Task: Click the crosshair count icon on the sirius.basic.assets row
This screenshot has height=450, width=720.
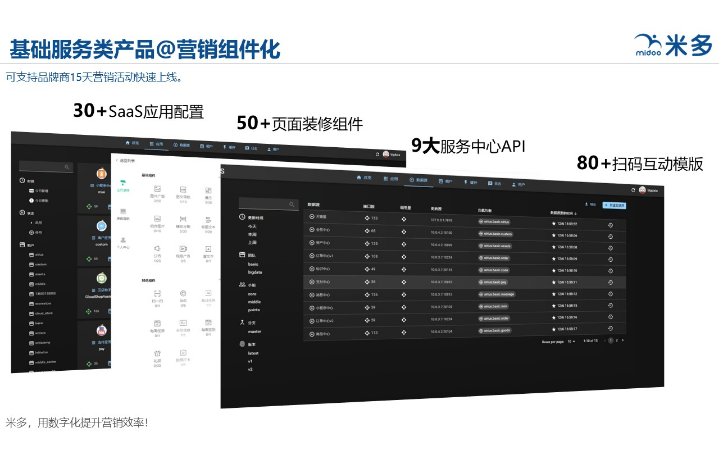Action: 367,243
